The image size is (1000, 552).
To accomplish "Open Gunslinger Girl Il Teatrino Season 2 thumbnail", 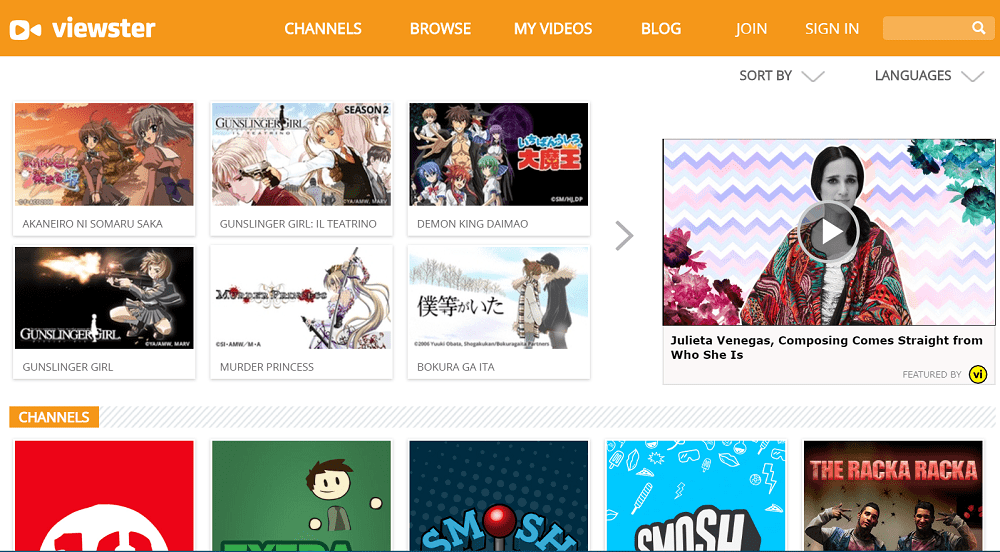I will (x=301, y=154).
